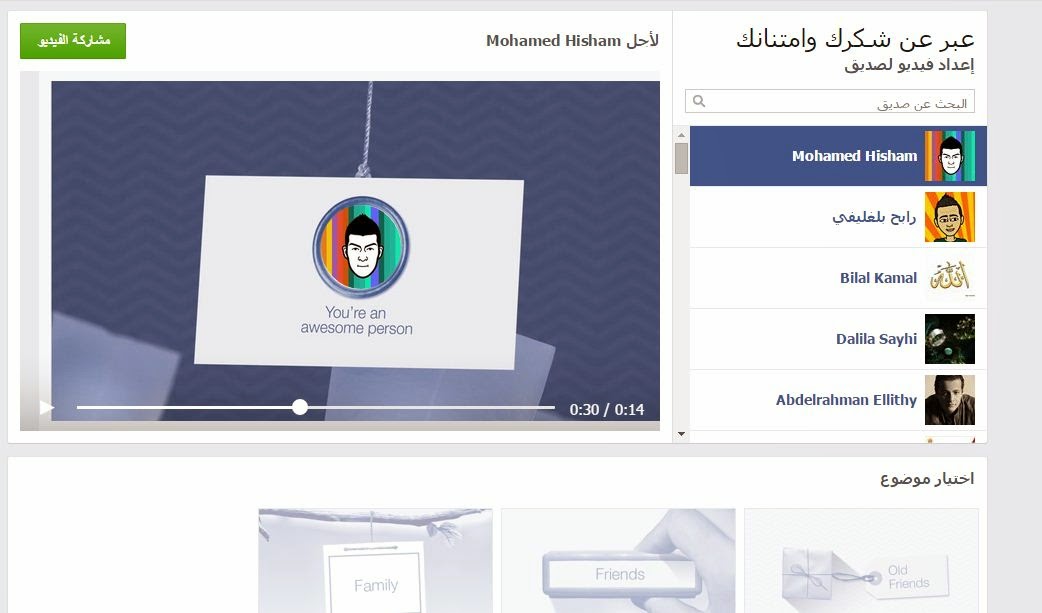
Task: Choose the Old Friends theme
Action: click(x=861, y=561)
